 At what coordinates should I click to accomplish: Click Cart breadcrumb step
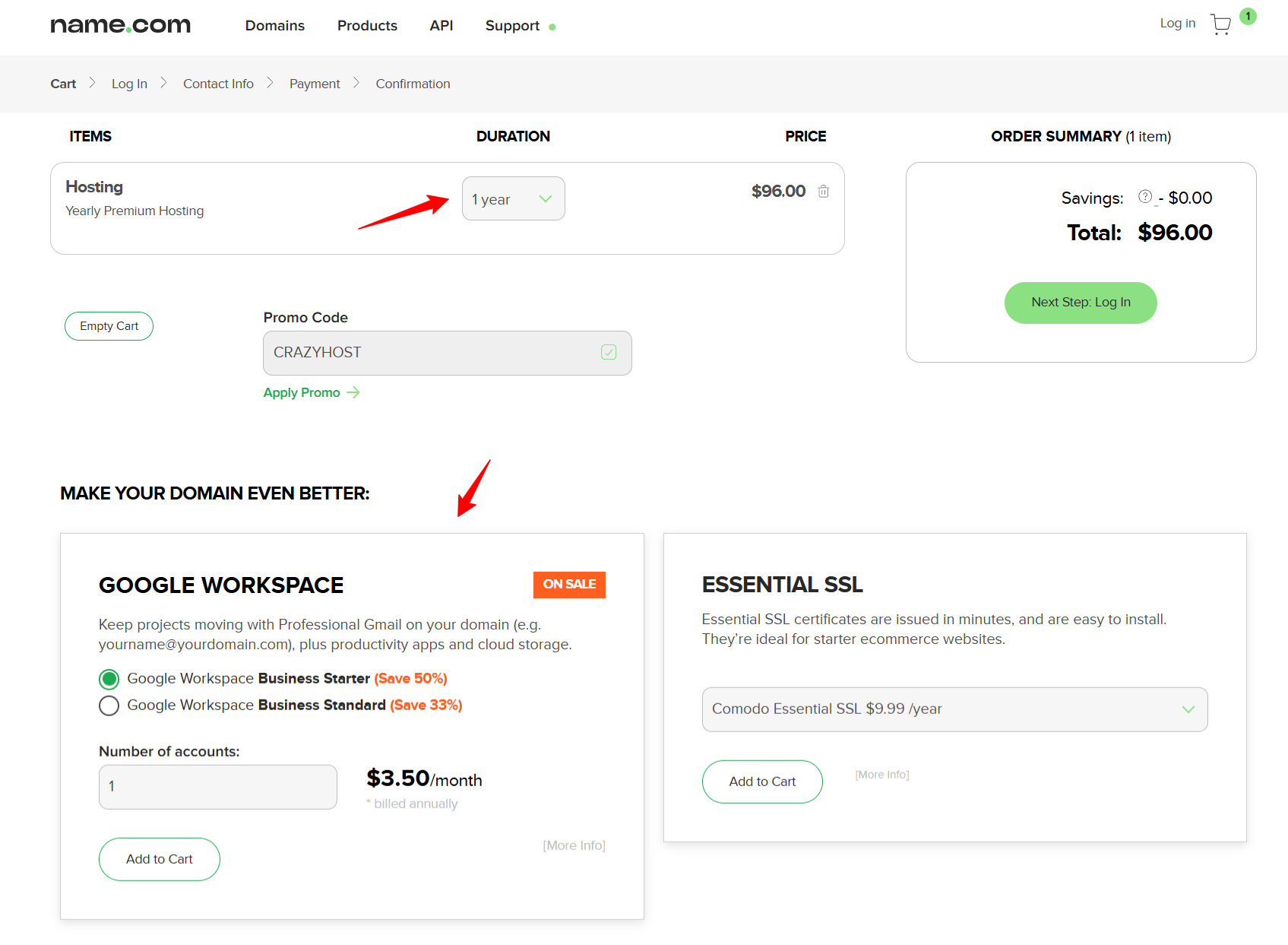[x=63, y=84]
